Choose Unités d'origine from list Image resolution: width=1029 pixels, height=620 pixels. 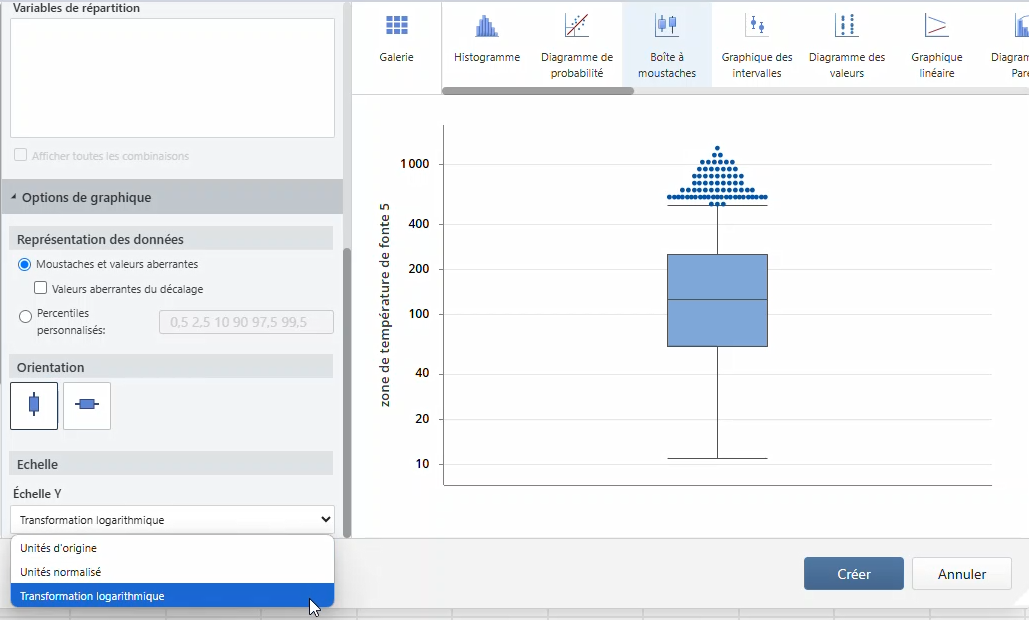[x=59, y=548]
